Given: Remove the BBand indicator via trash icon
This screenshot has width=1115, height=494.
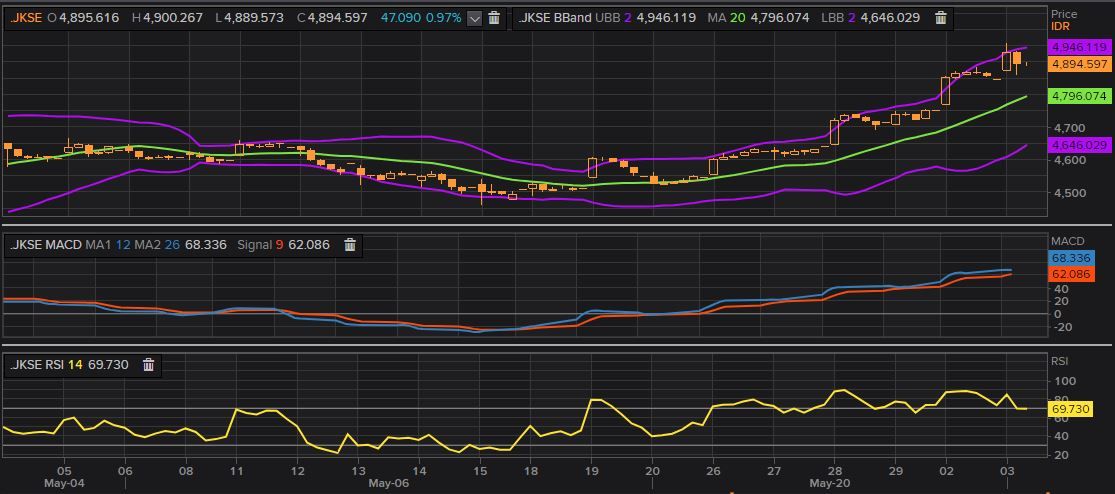Looking at the screenshot, I should (941, 18).
